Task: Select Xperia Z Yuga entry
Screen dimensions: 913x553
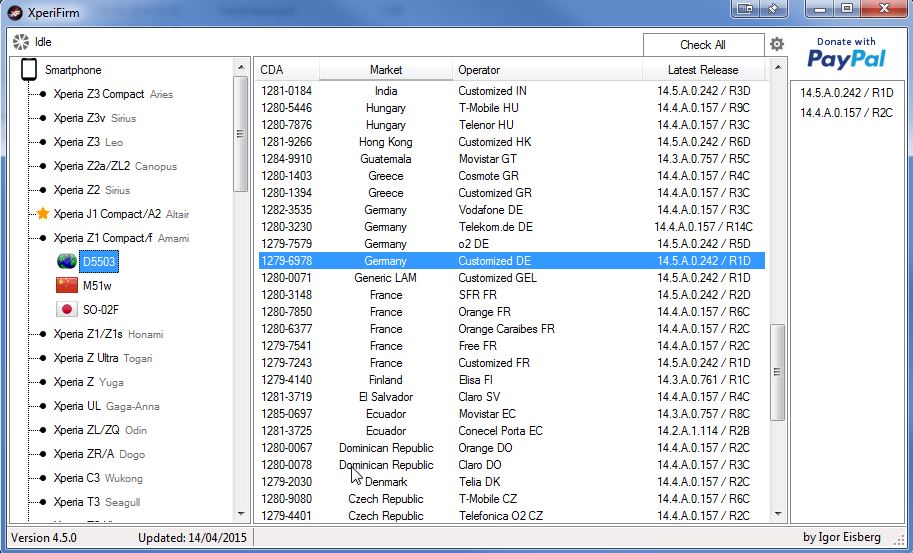Action: click(x=88, y=382)
